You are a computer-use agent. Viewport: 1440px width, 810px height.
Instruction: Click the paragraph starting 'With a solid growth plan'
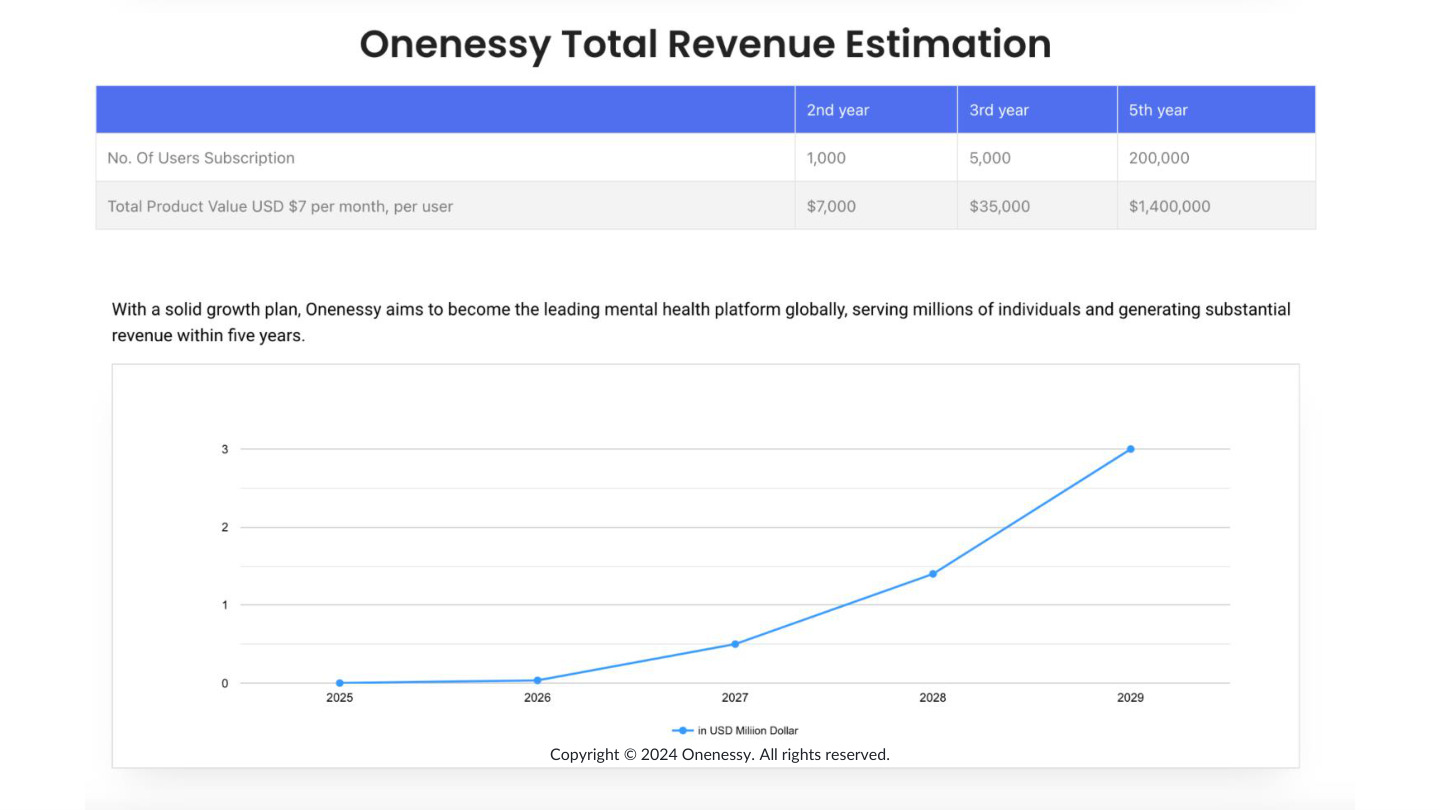(x=701, y=322)
